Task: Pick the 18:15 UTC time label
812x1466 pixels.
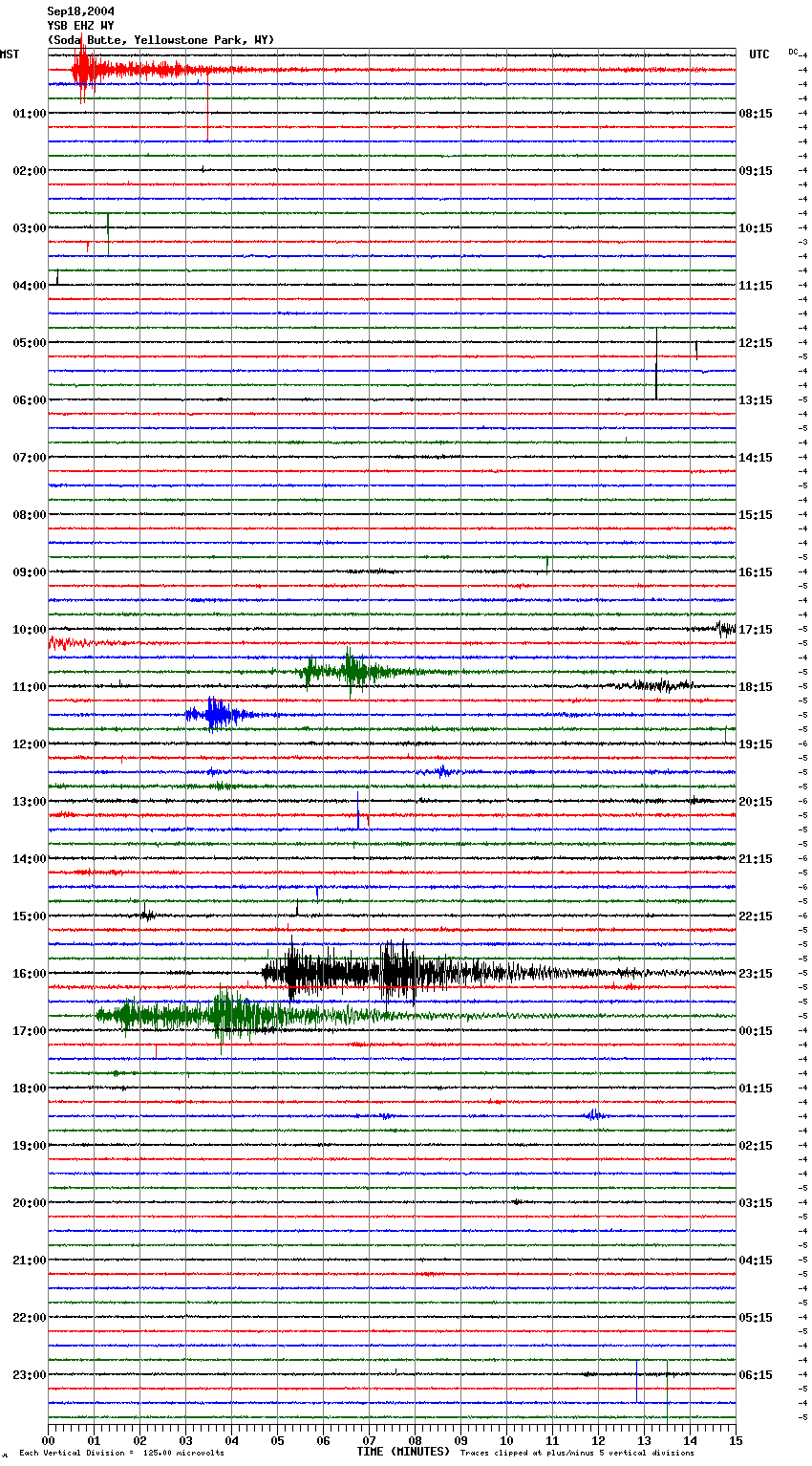Action: 756,687
